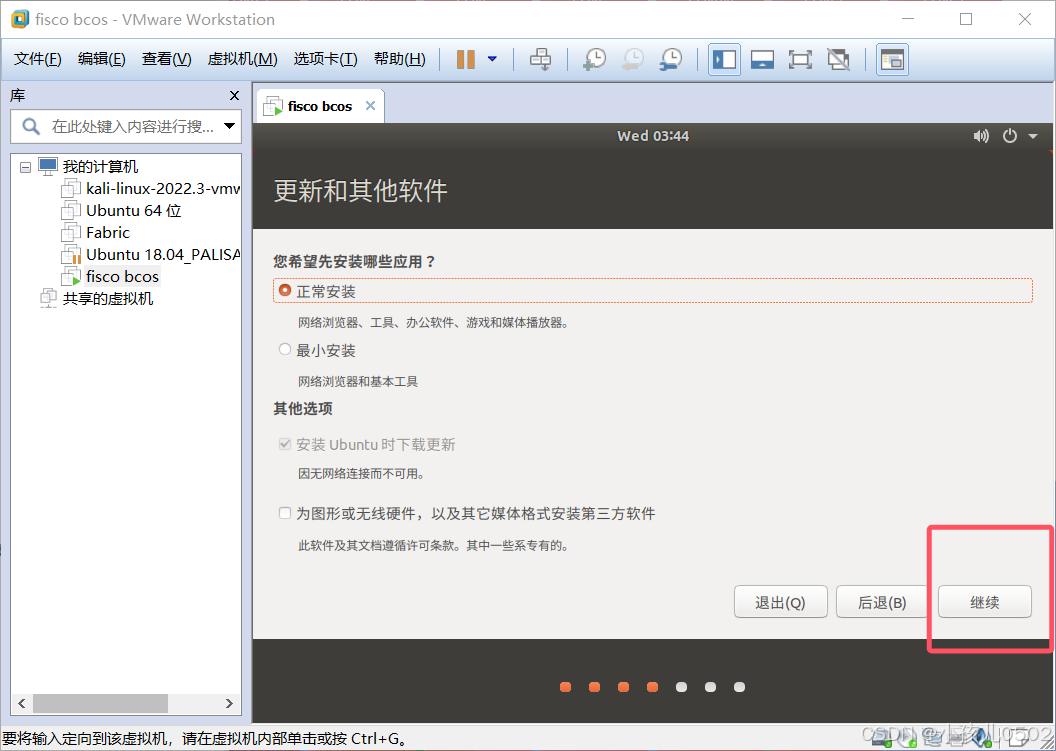Select Fabric VM in library

pos(96,233)
